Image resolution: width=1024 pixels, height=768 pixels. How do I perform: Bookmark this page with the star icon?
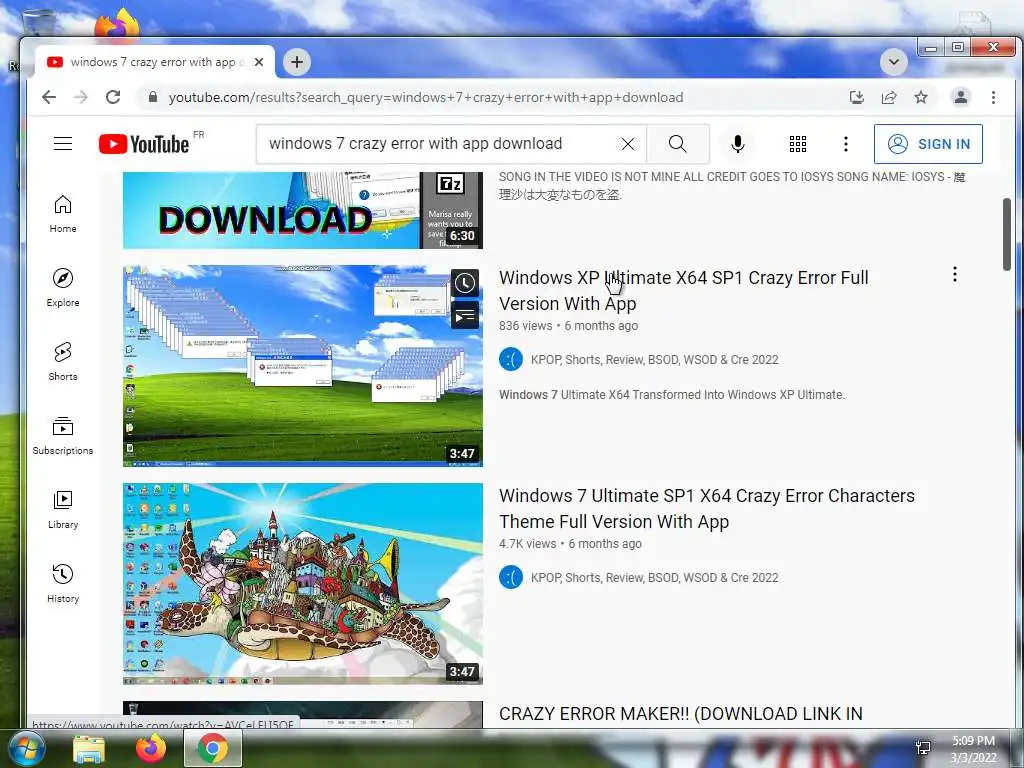pyautogui.click(x=921, y=97)
